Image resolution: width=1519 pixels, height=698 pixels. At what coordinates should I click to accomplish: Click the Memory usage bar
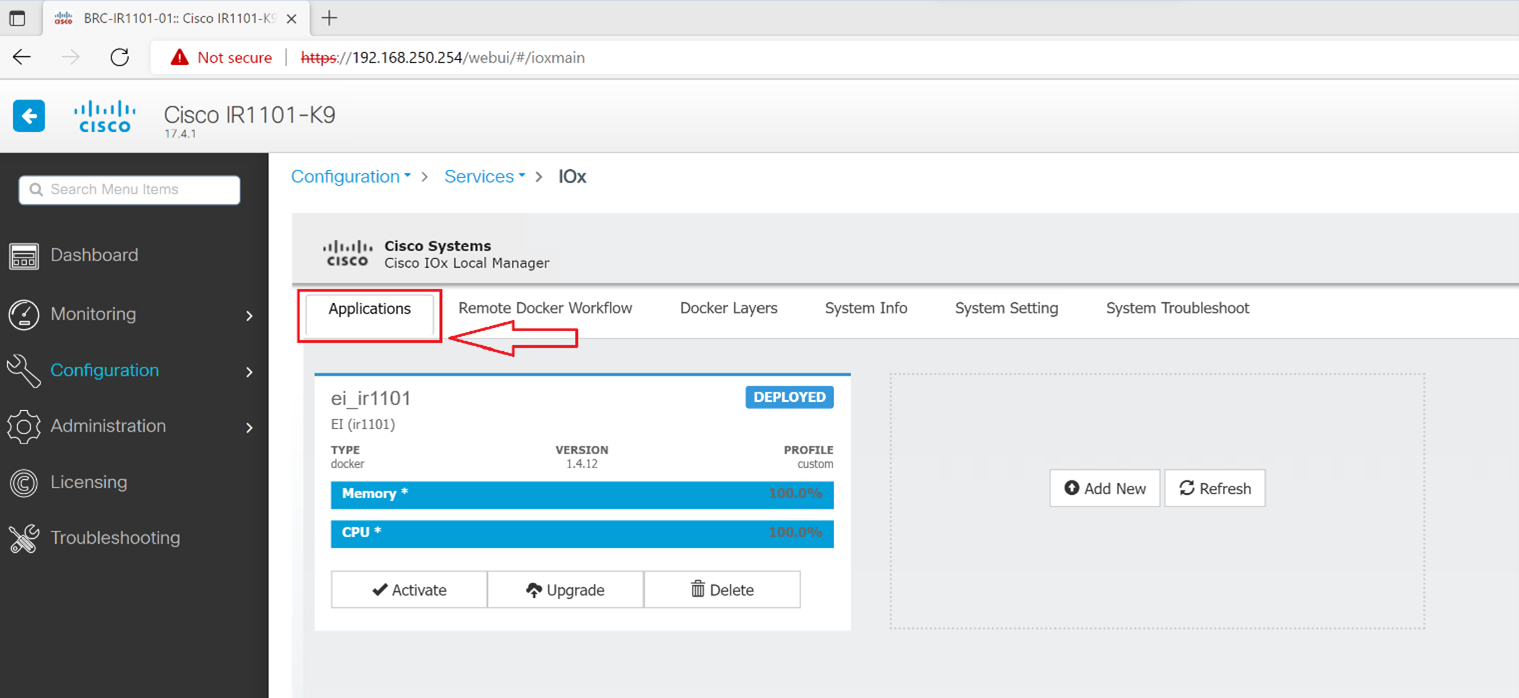click(582, 494)
